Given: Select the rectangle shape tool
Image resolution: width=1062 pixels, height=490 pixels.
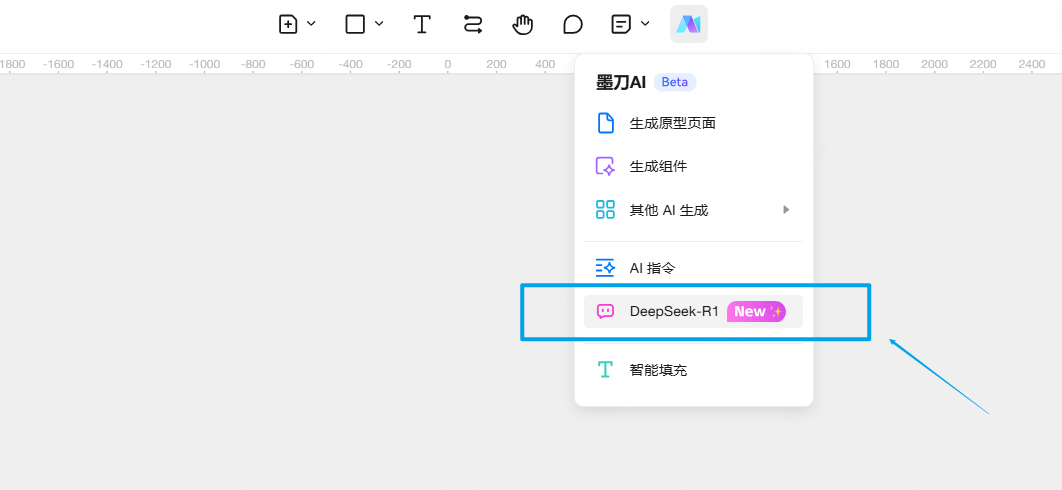Looking at the screenshot, I should click(x=356, y=24).
